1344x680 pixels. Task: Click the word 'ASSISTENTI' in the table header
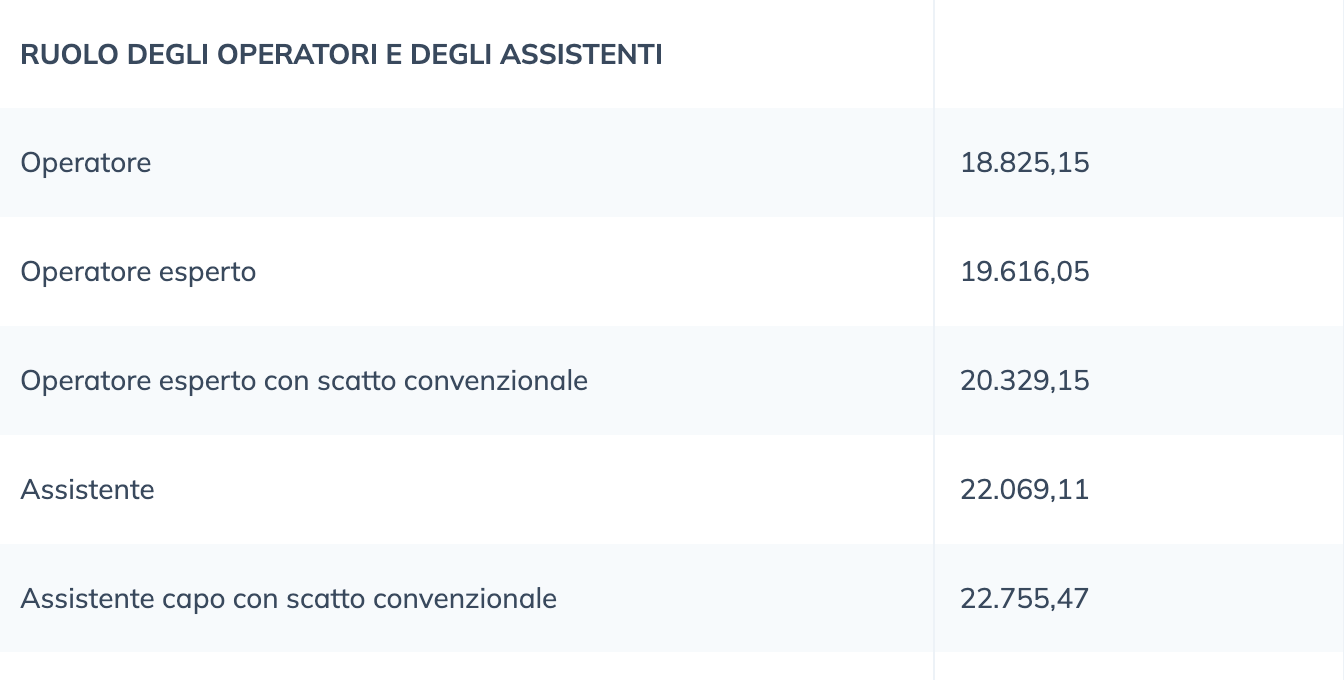coord(581,54)
